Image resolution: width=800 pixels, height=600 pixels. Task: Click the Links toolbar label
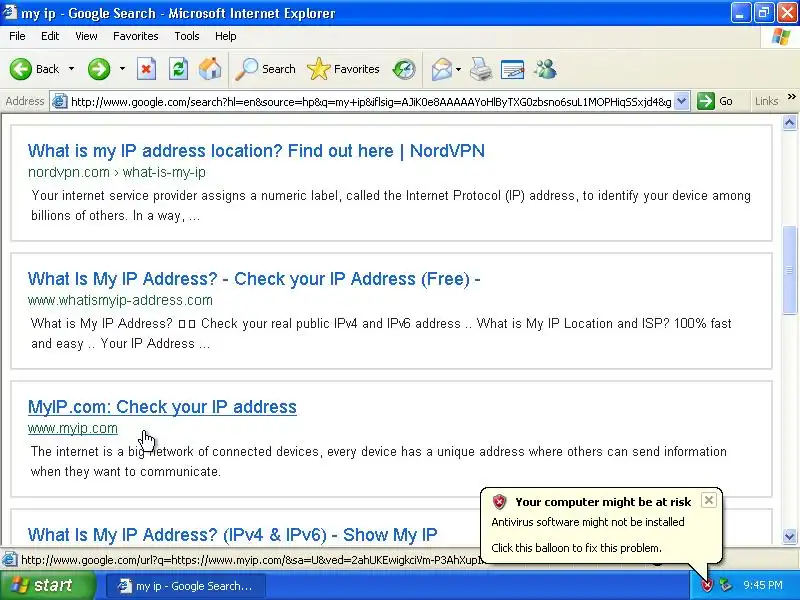pyautogui.click(x=766, y=101)
